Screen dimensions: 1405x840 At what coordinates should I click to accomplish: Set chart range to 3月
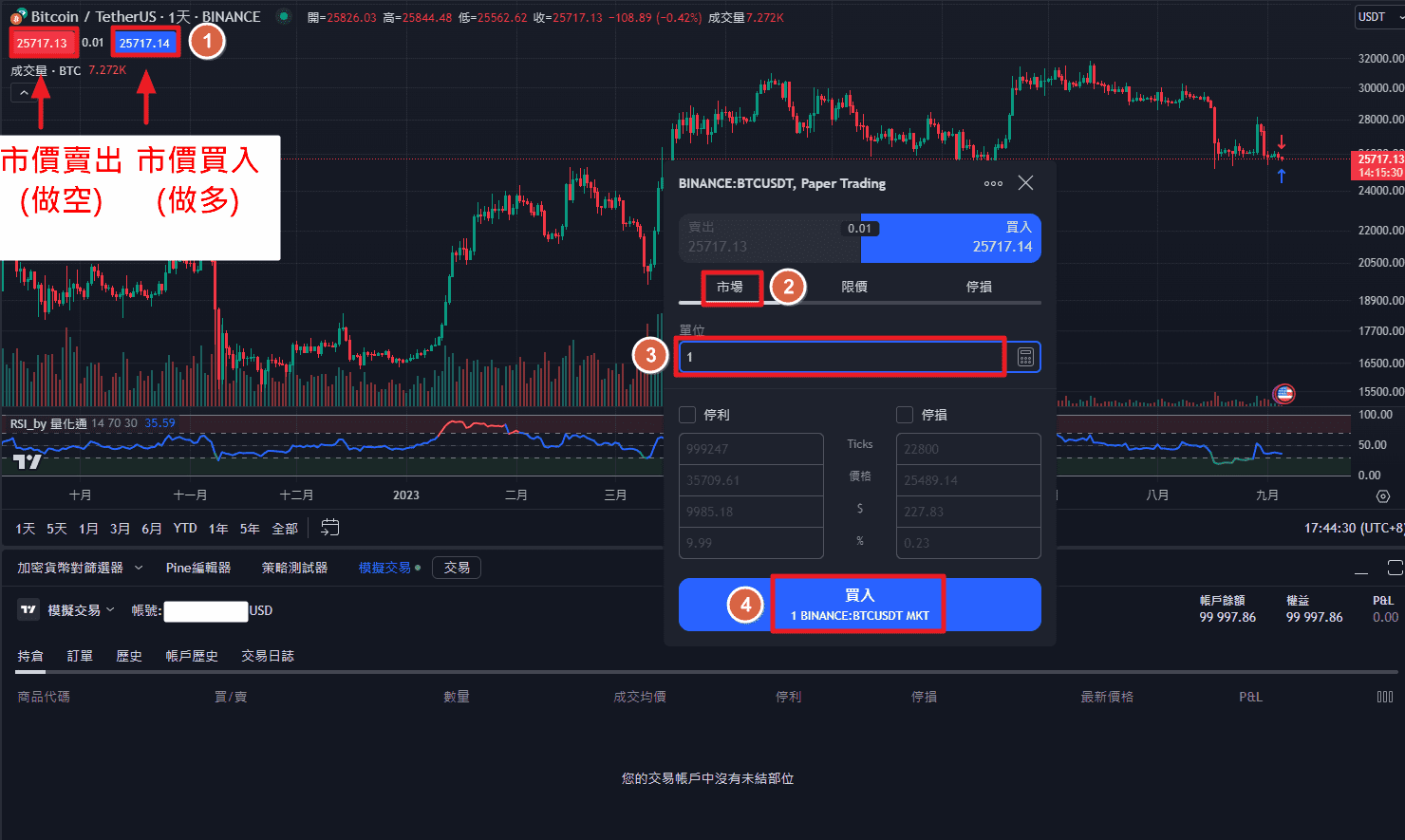click(x=120, y=529)
